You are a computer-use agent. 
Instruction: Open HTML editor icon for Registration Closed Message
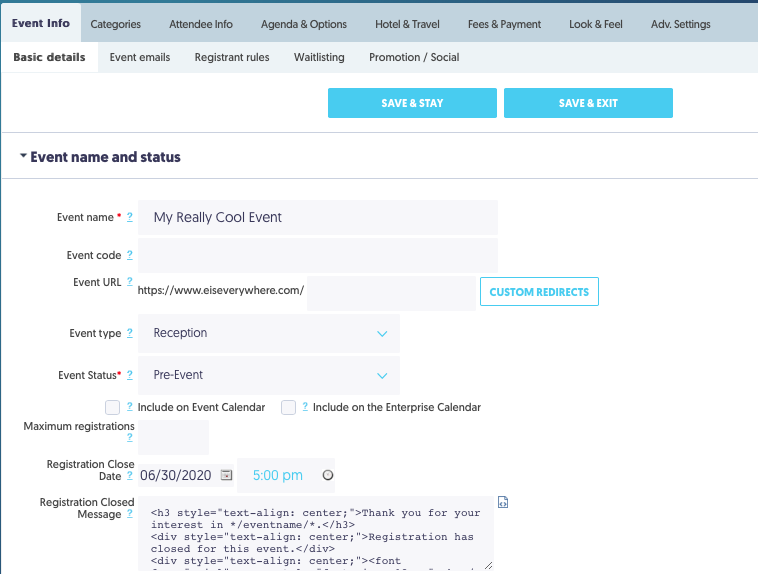503,503
